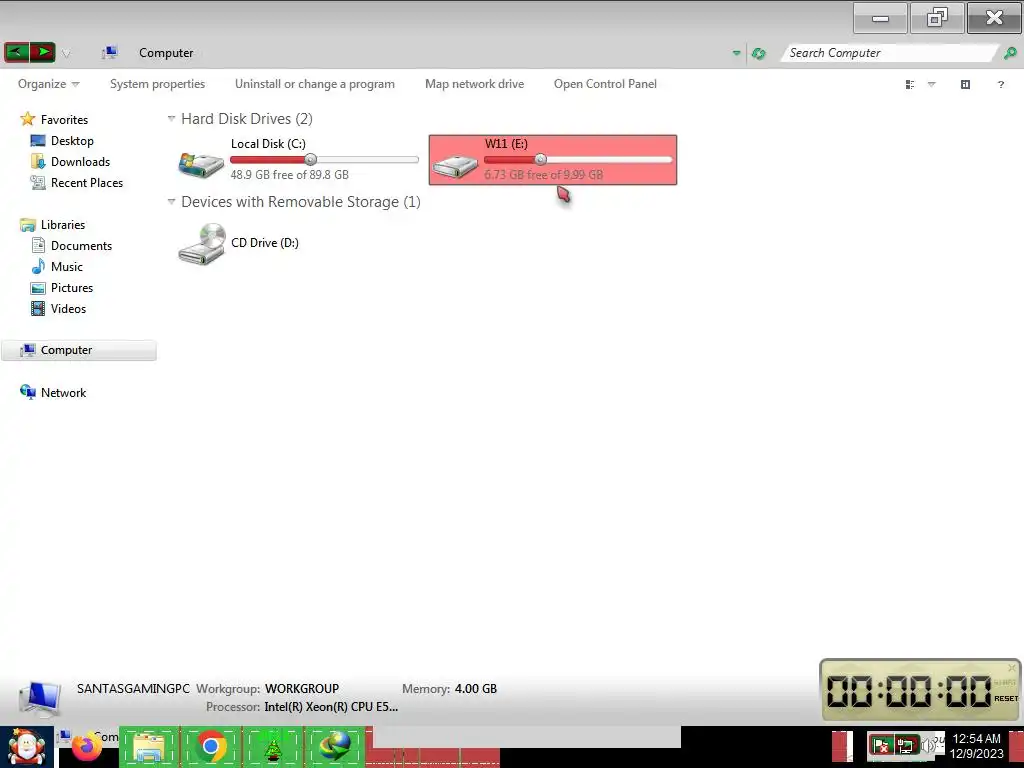The width and height of the screenshot is (1024, 768).
Task: Open the Christmas tree taskbar app
Action: [x=272, y=746]
